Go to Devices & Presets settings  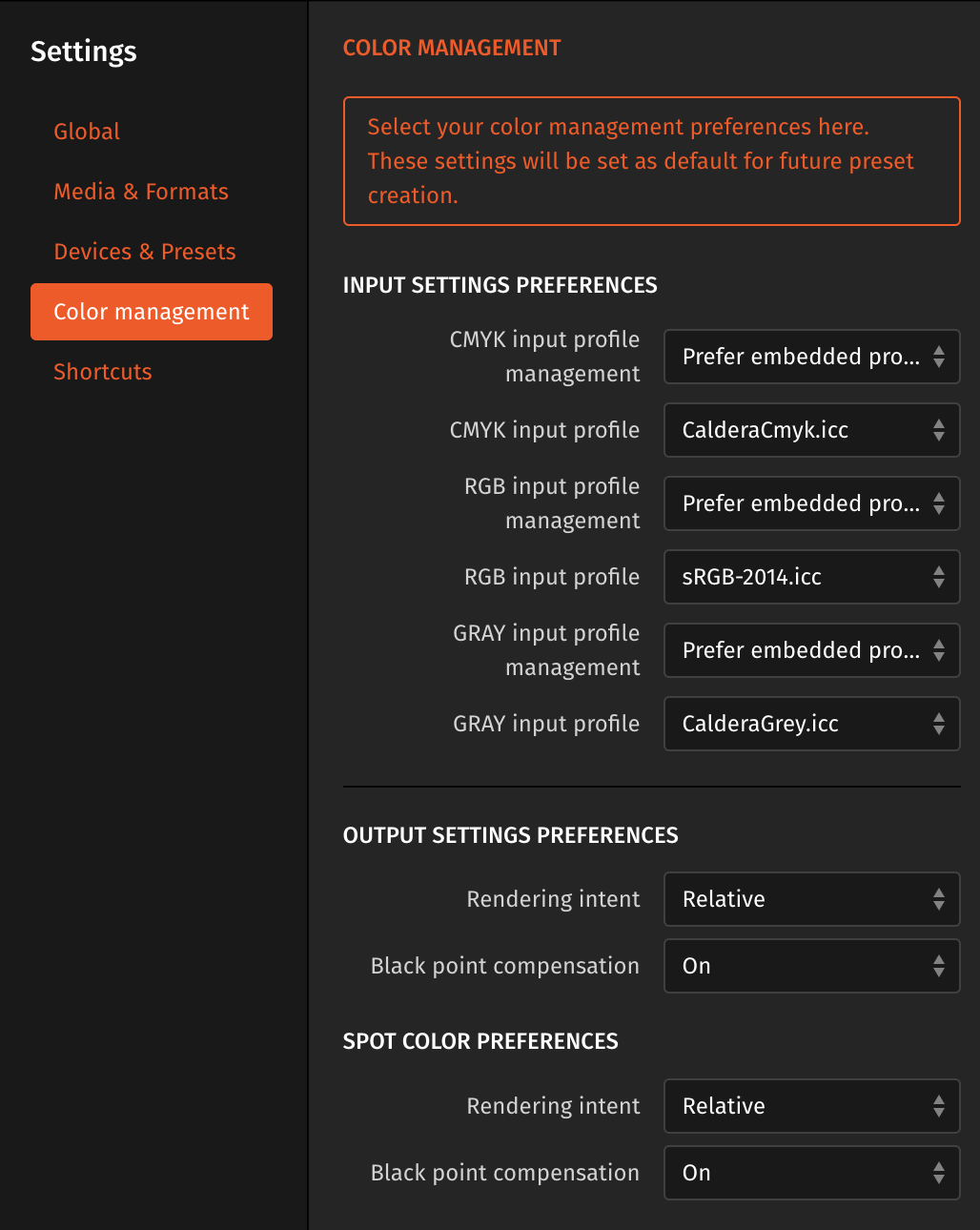pos(144,251)
